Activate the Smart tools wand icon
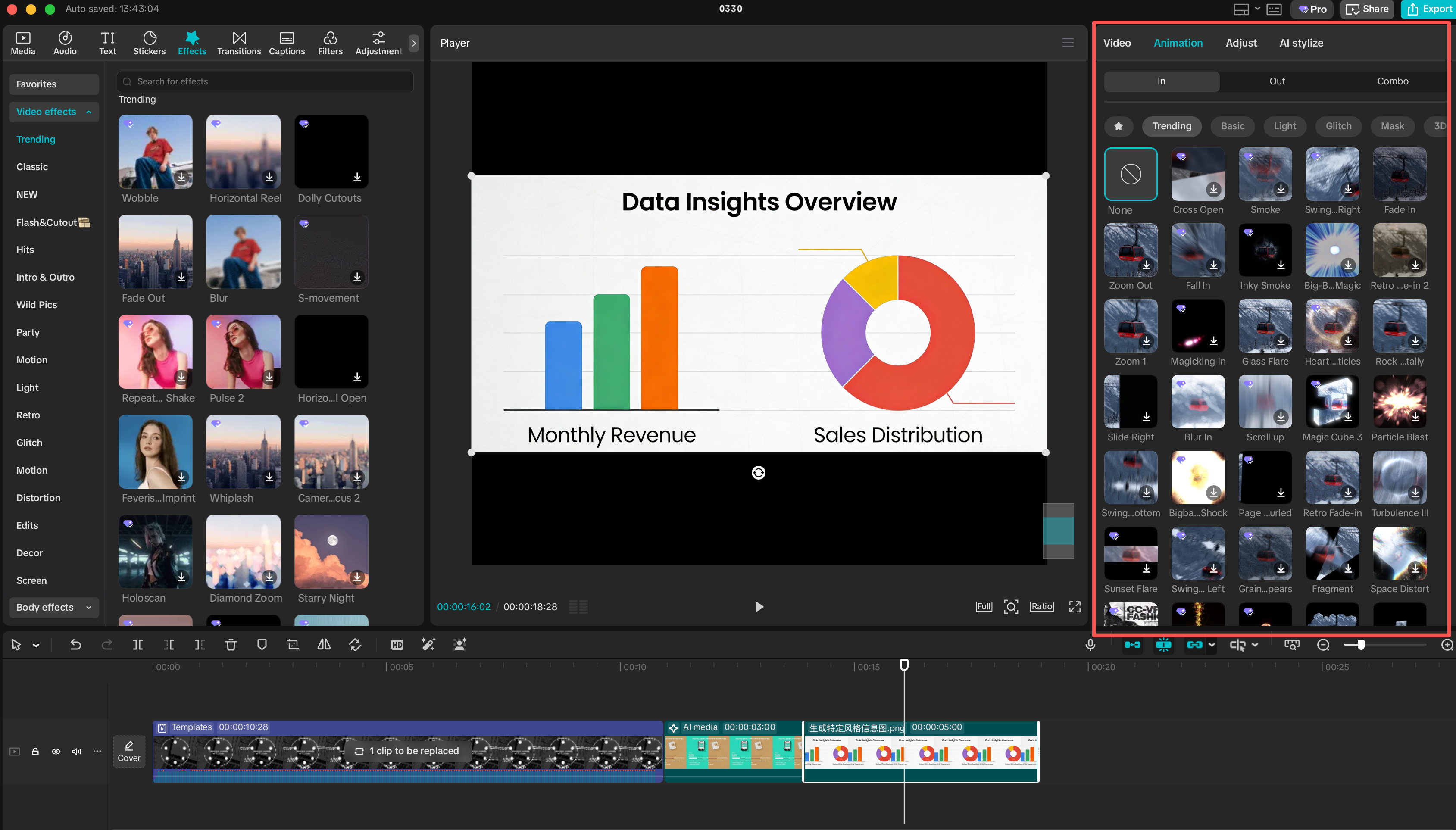The image size is (1456, 830). click(x=428, y=644)
